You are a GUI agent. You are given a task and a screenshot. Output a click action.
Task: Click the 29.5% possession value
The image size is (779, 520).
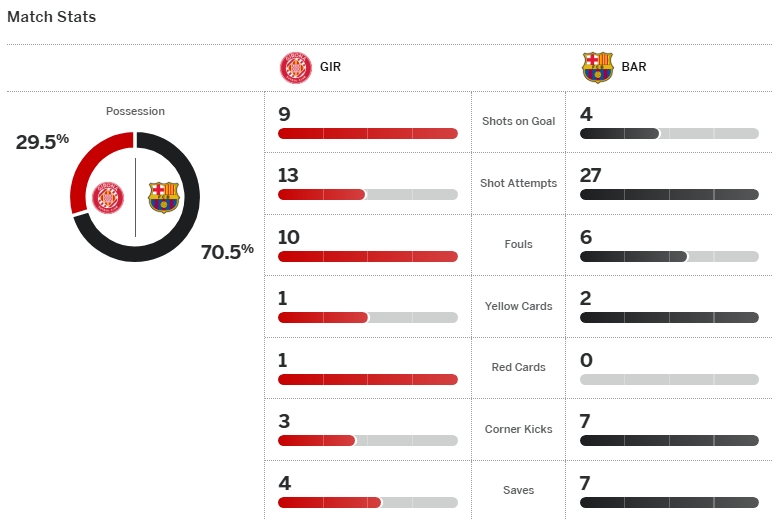(x=42, y=141)
